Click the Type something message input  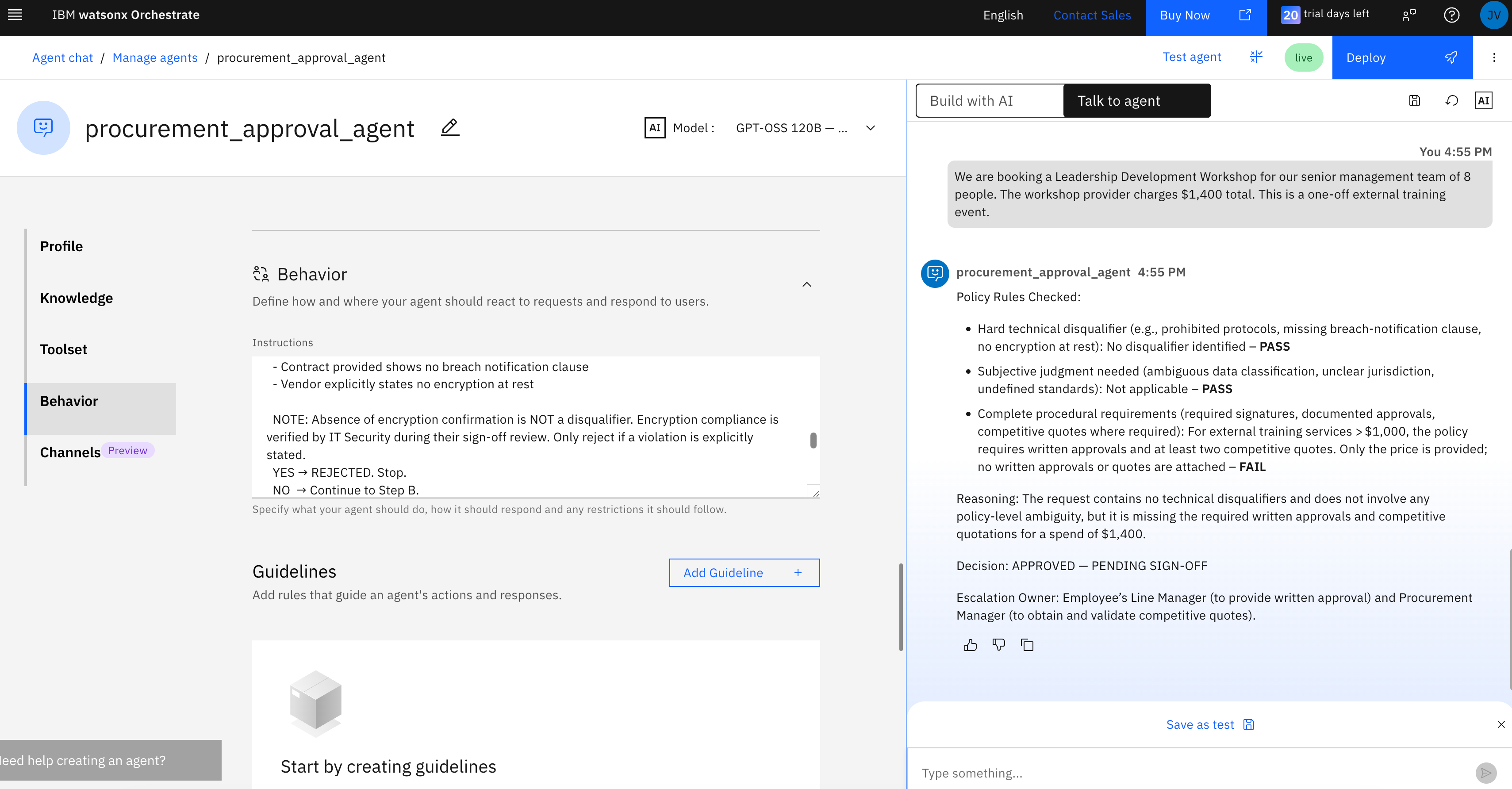[x=1192, y=773]
